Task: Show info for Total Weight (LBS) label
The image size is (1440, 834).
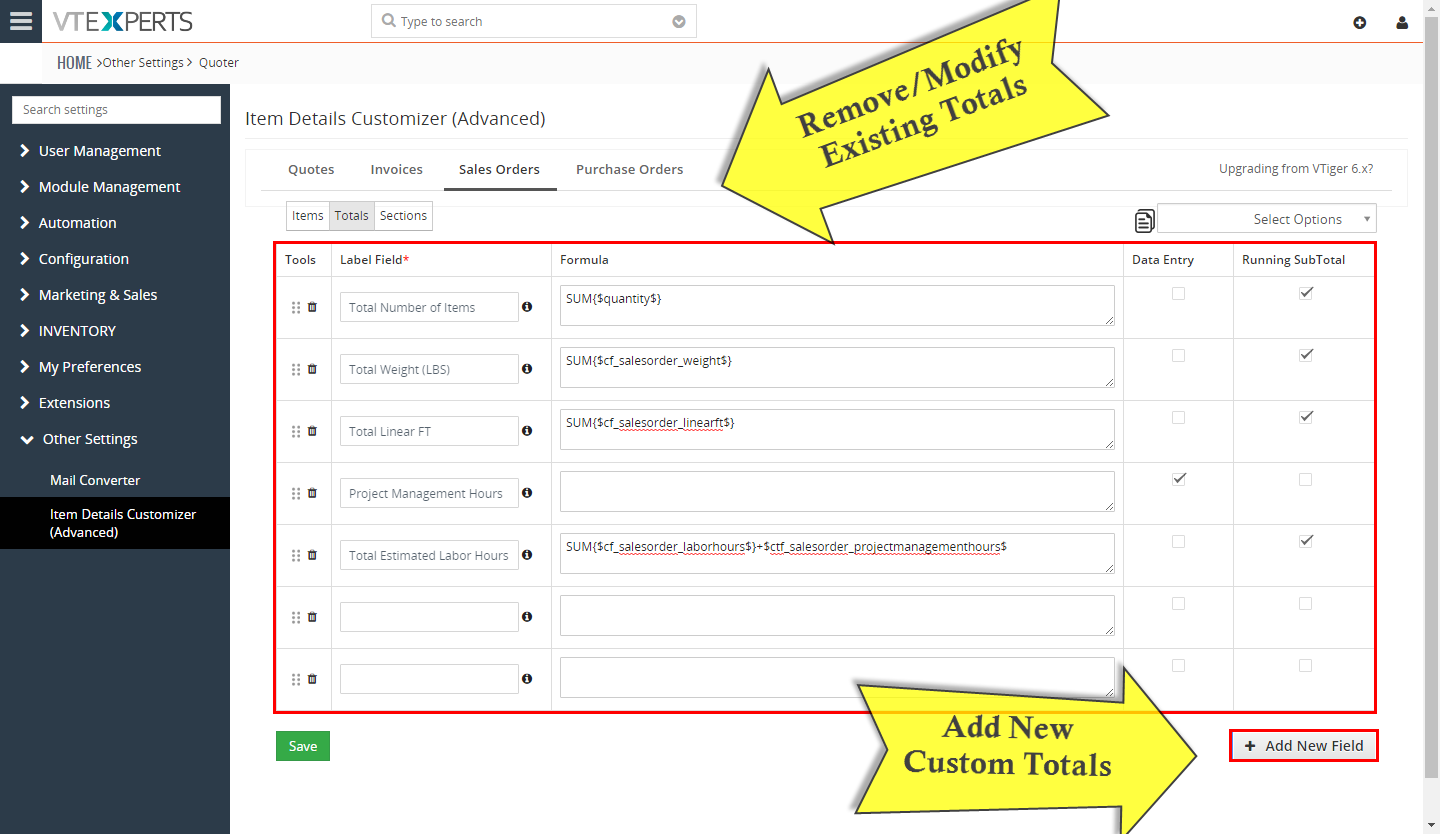Action: (x=527, y=369)
